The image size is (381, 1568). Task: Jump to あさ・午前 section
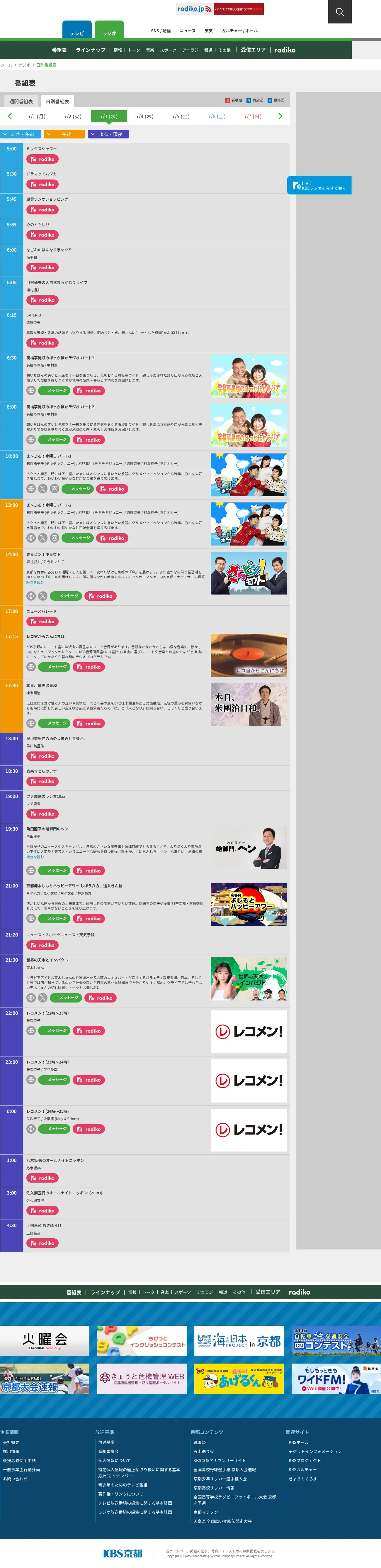pos(21,134)
